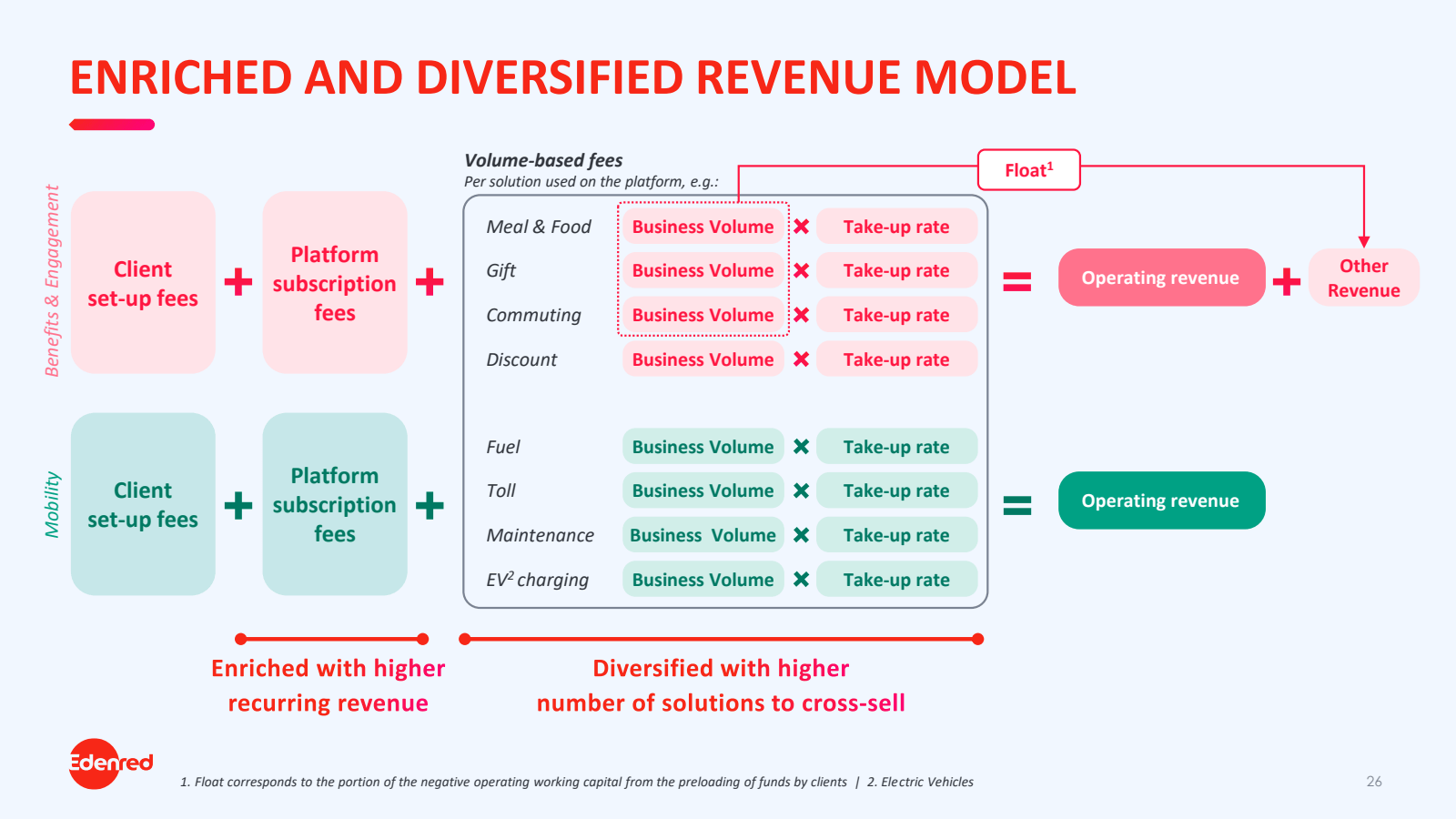Click the pink Client set-up fees box

(143, 282)
